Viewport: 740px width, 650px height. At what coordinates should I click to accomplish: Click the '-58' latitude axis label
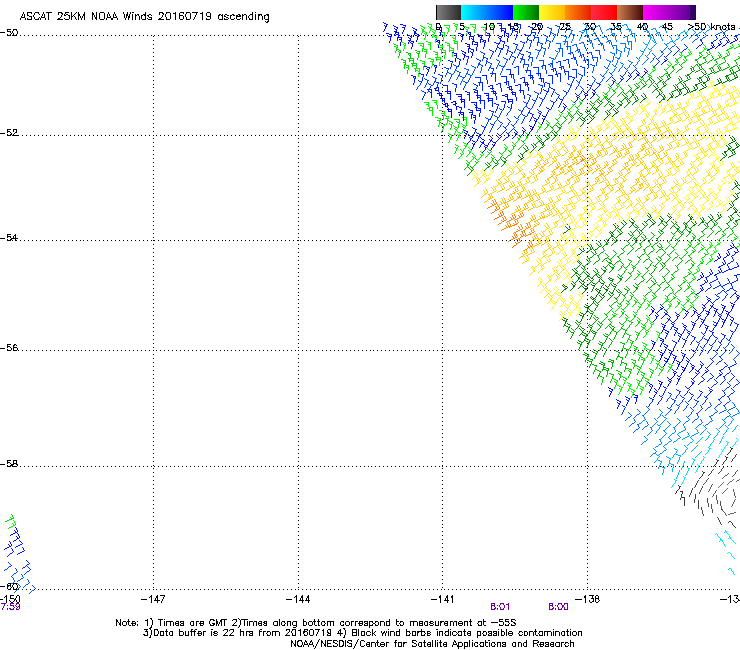click(9, 464)
